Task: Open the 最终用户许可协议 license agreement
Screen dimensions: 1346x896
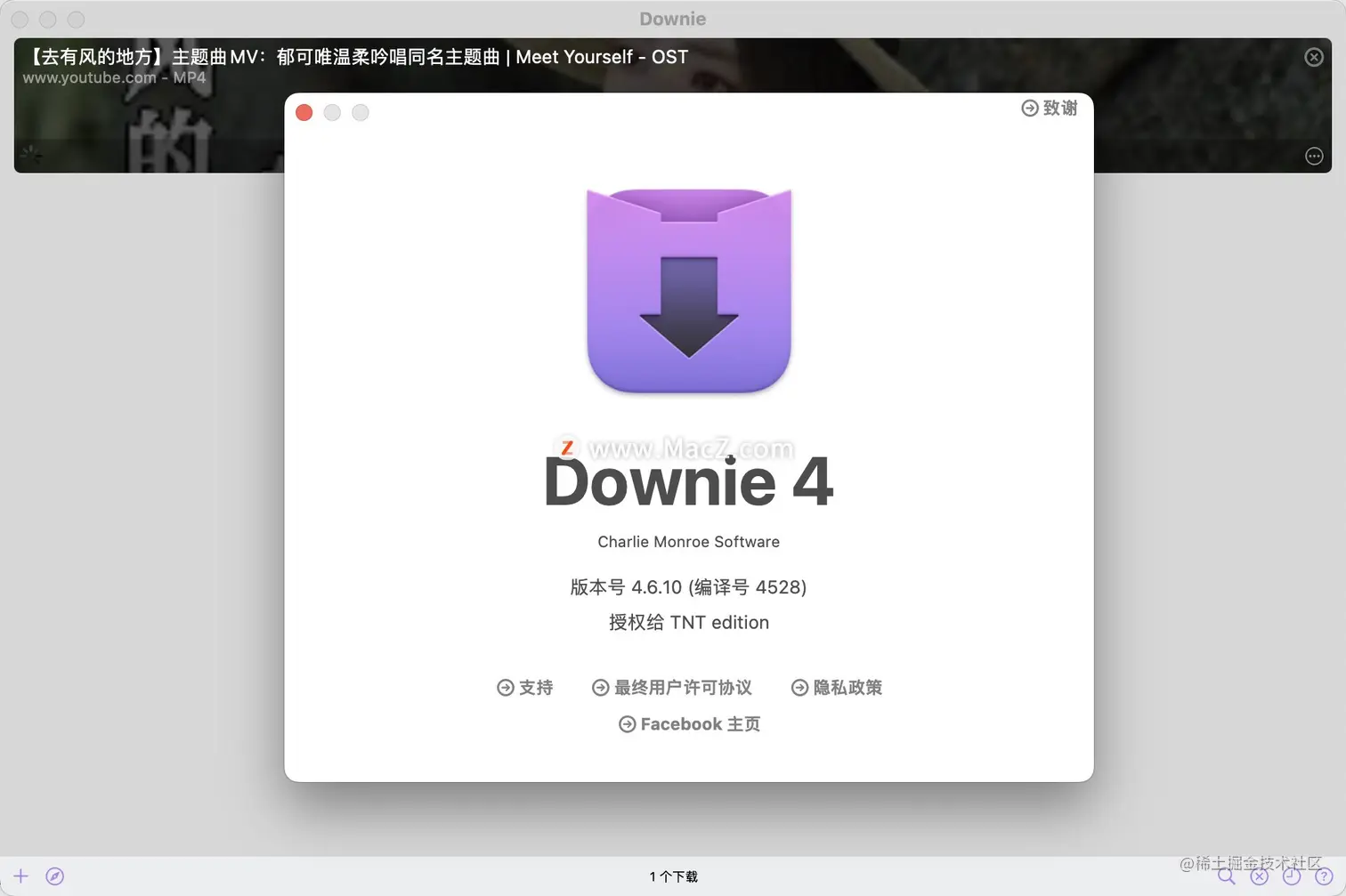Action: click(672, 687)
